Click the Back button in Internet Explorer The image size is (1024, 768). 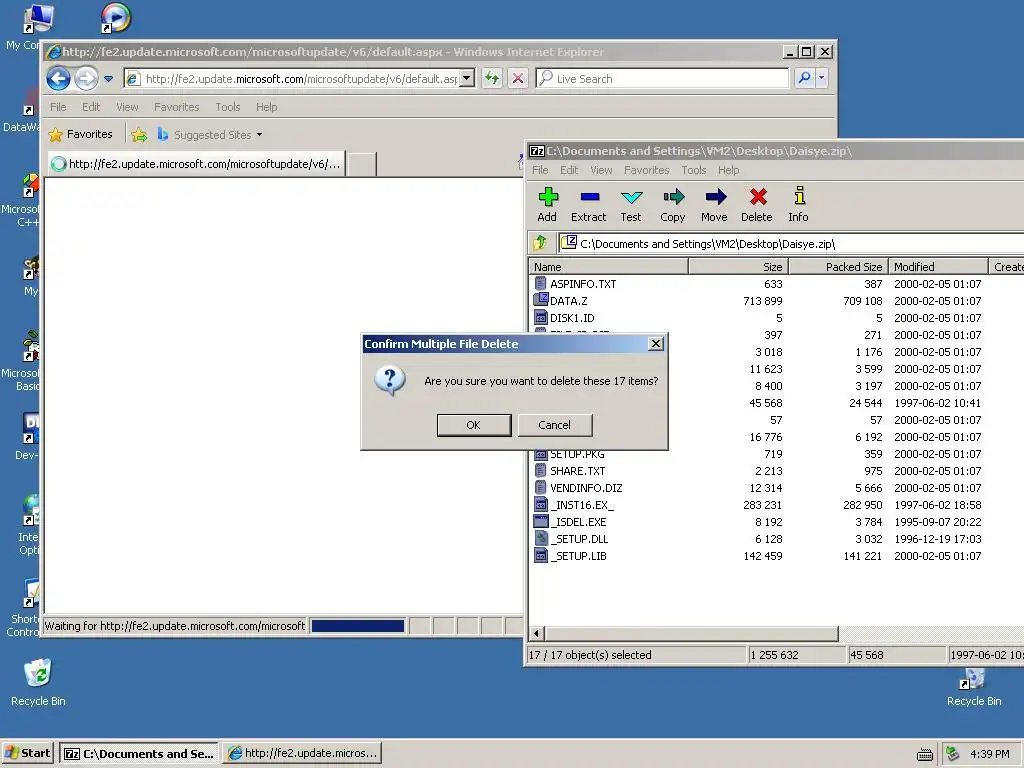pyautogui.click(x=59, y=79)
